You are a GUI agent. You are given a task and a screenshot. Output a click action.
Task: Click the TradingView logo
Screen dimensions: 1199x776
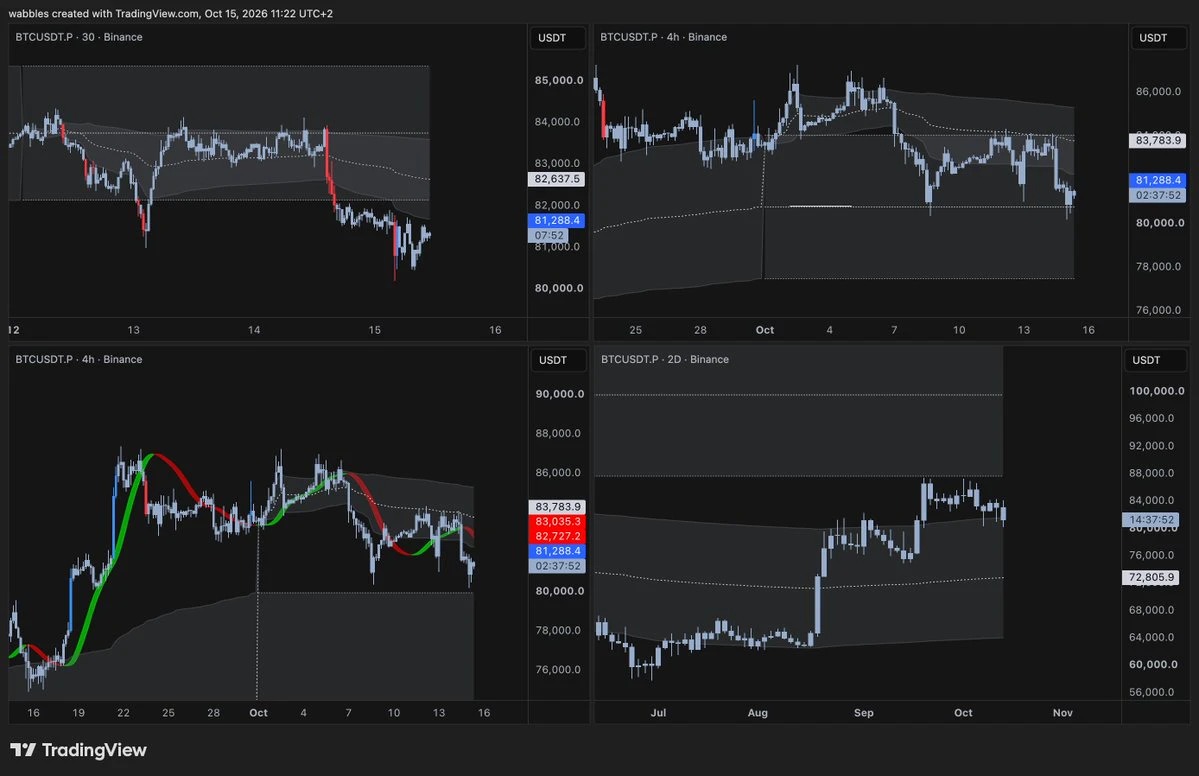click(78, 750)
